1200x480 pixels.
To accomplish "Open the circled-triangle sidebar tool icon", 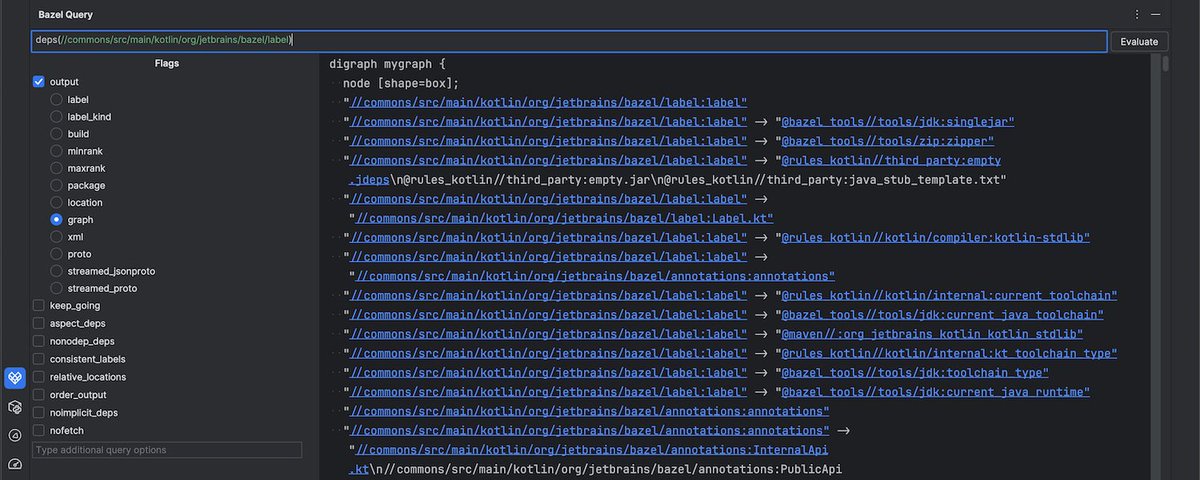I will click(14, 435).
